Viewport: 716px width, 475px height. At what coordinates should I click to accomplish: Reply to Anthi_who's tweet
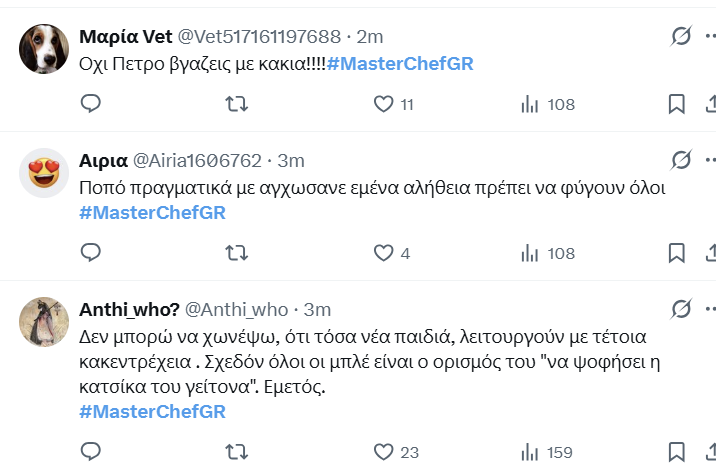tap(91, 453)
